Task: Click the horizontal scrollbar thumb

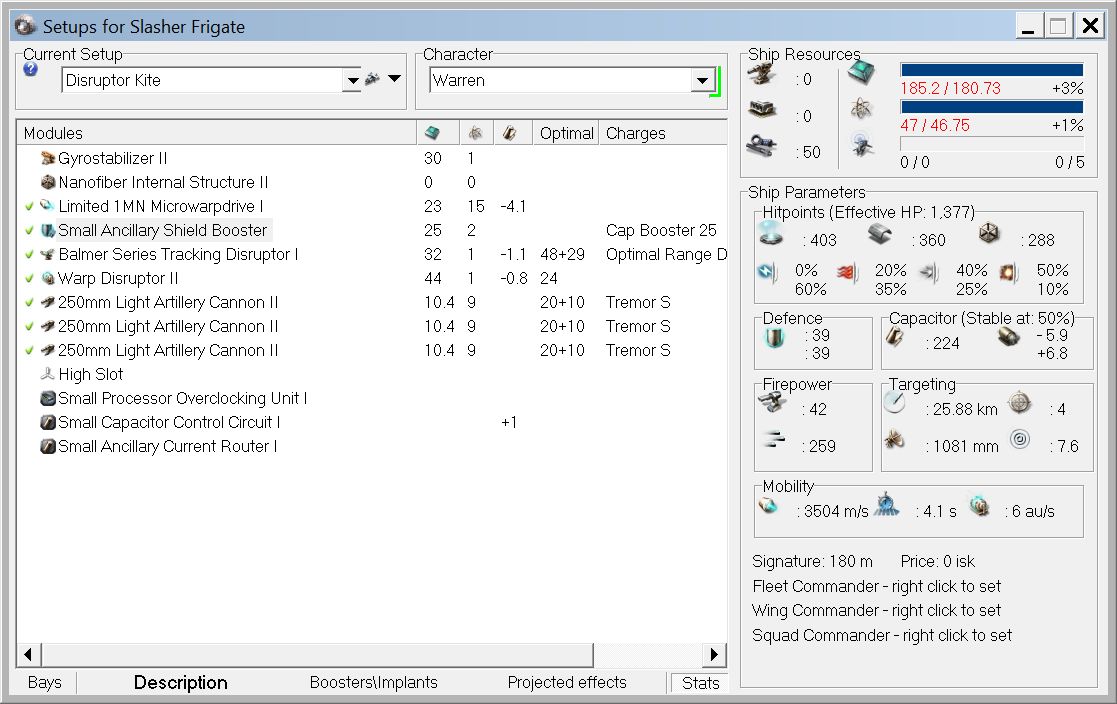Action: pos(317,654)
